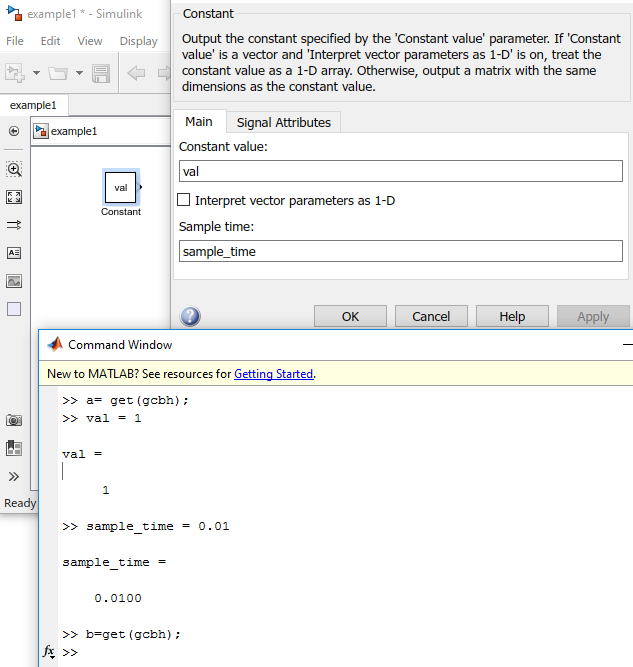Click the Hide/Show Explorer Bar circle icon
633x667 pixels.
[x=14, y=131]
